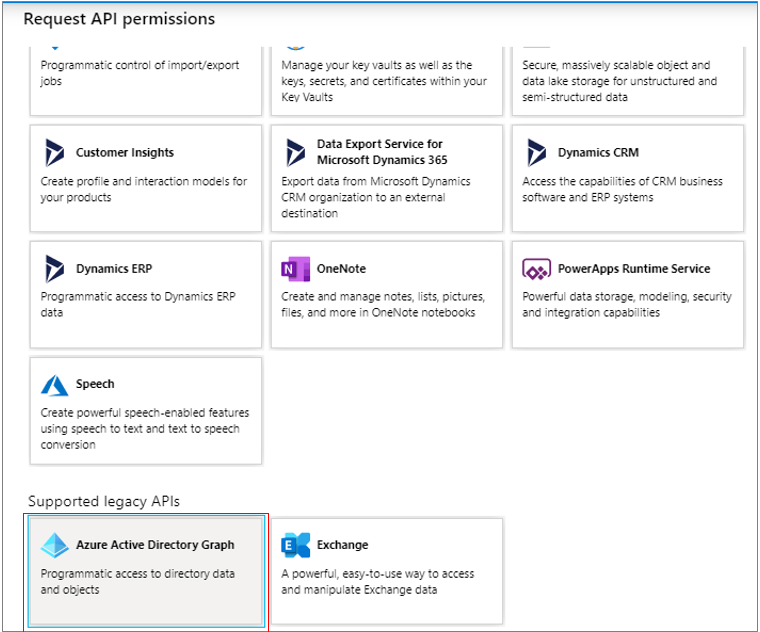Click the purple OneNote icon

(x=295, y=269)
